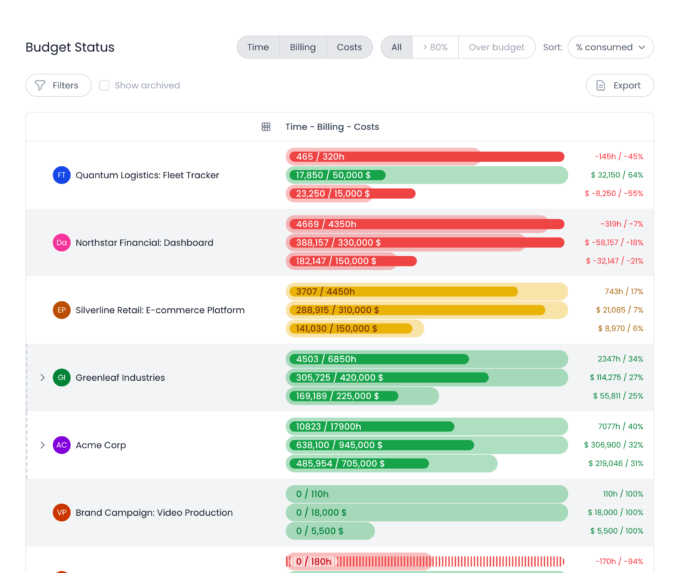Click the Da avatar for Northstar Dashboard

[62, 243]
